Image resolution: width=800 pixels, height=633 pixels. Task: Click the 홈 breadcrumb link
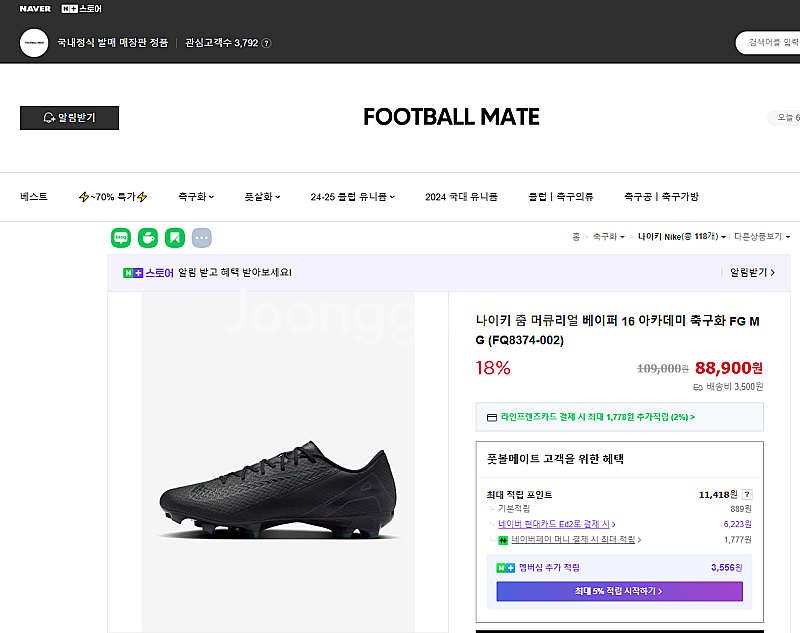click(576, 237)
